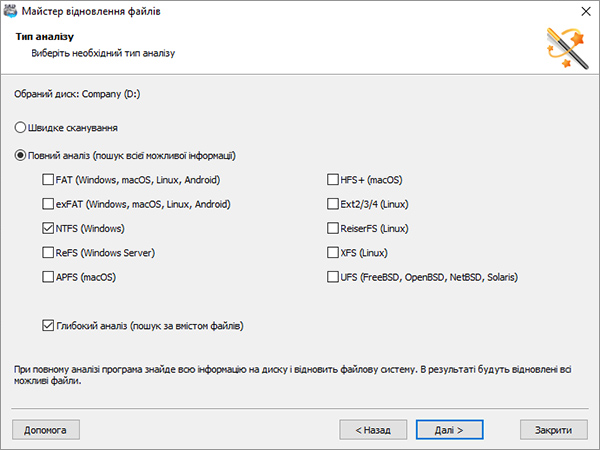Click the Закрити button
Screen dimensions: 600x450
[554, 430]
